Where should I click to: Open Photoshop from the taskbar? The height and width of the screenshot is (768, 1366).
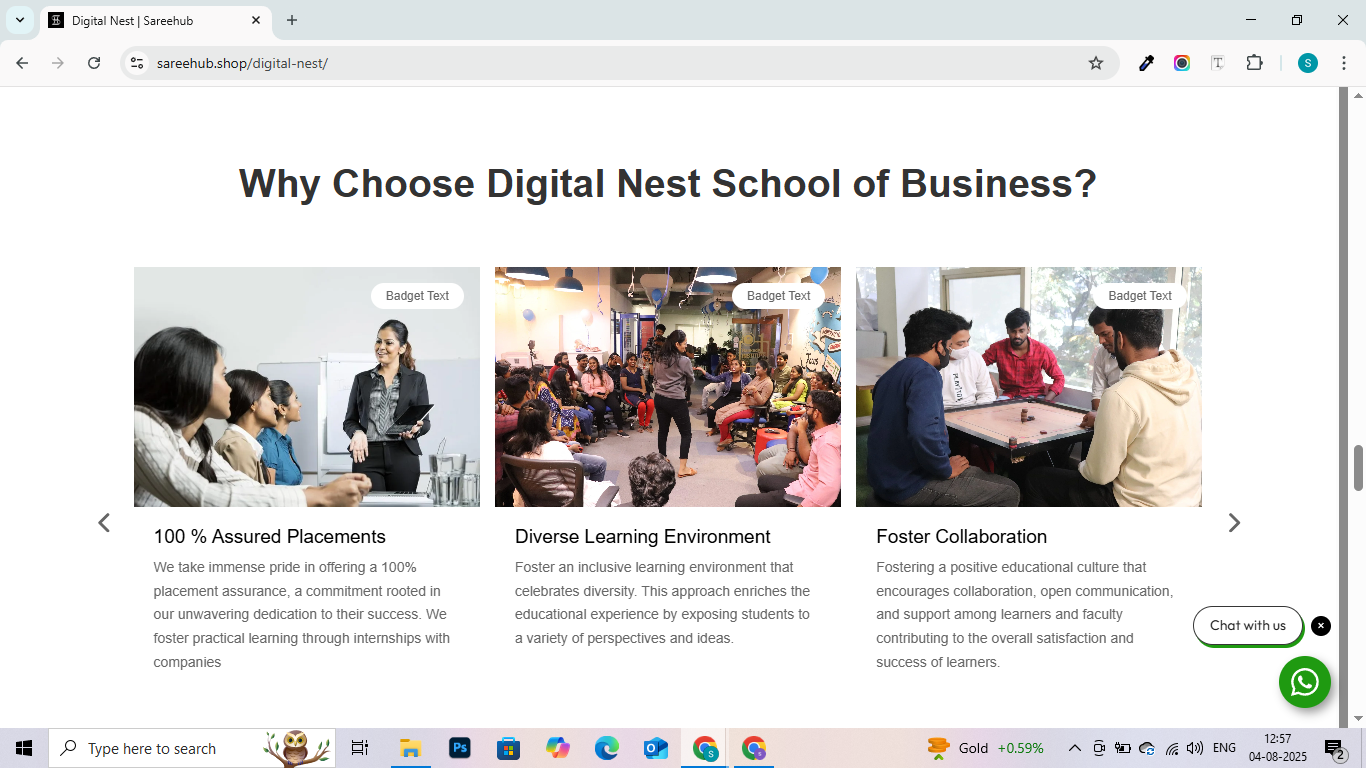coord(460,748)
